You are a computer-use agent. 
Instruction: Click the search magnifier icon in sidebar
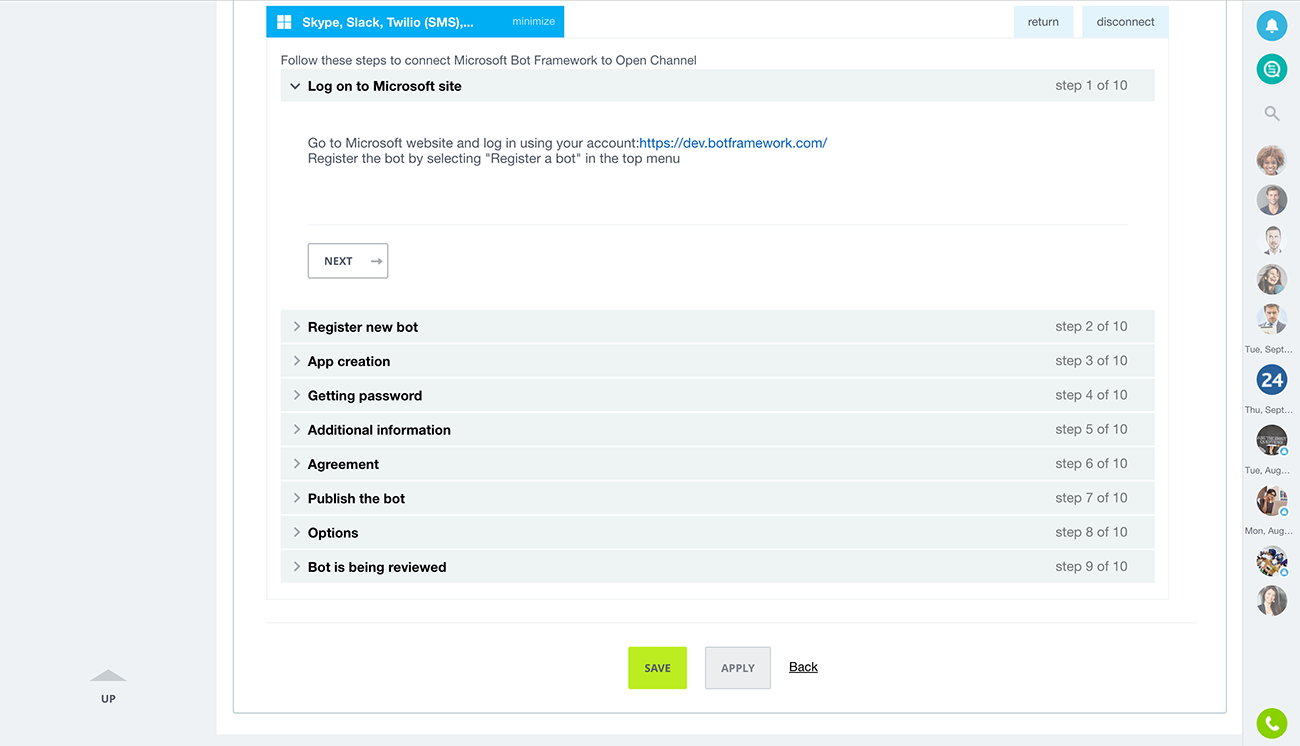coord(1271,114)
